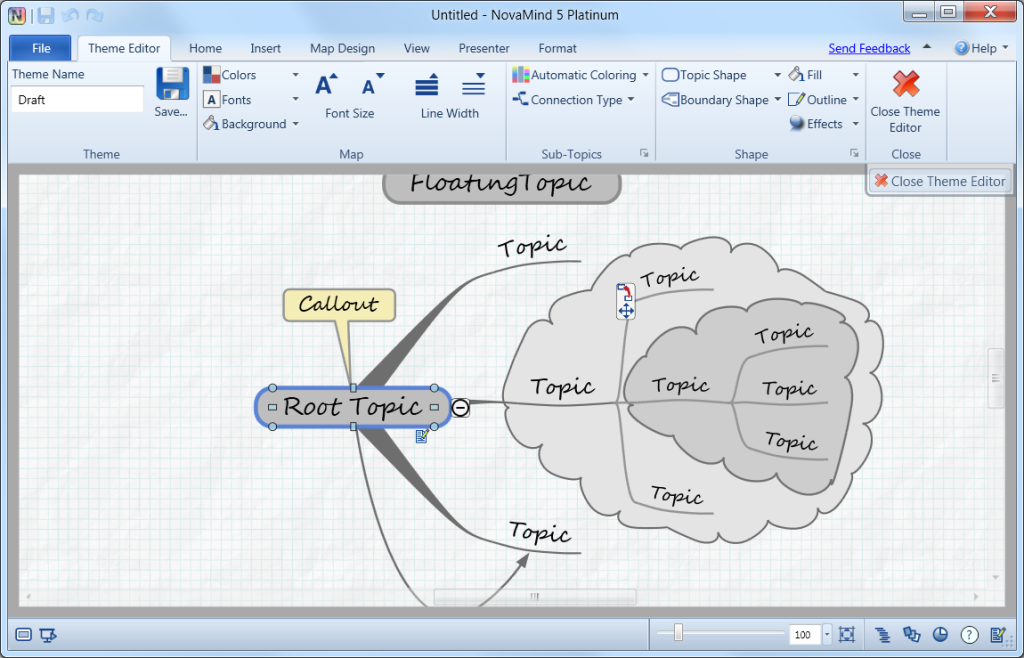Select the Theme Editor tab
1024x658 pixels.
tap(124, 48)
